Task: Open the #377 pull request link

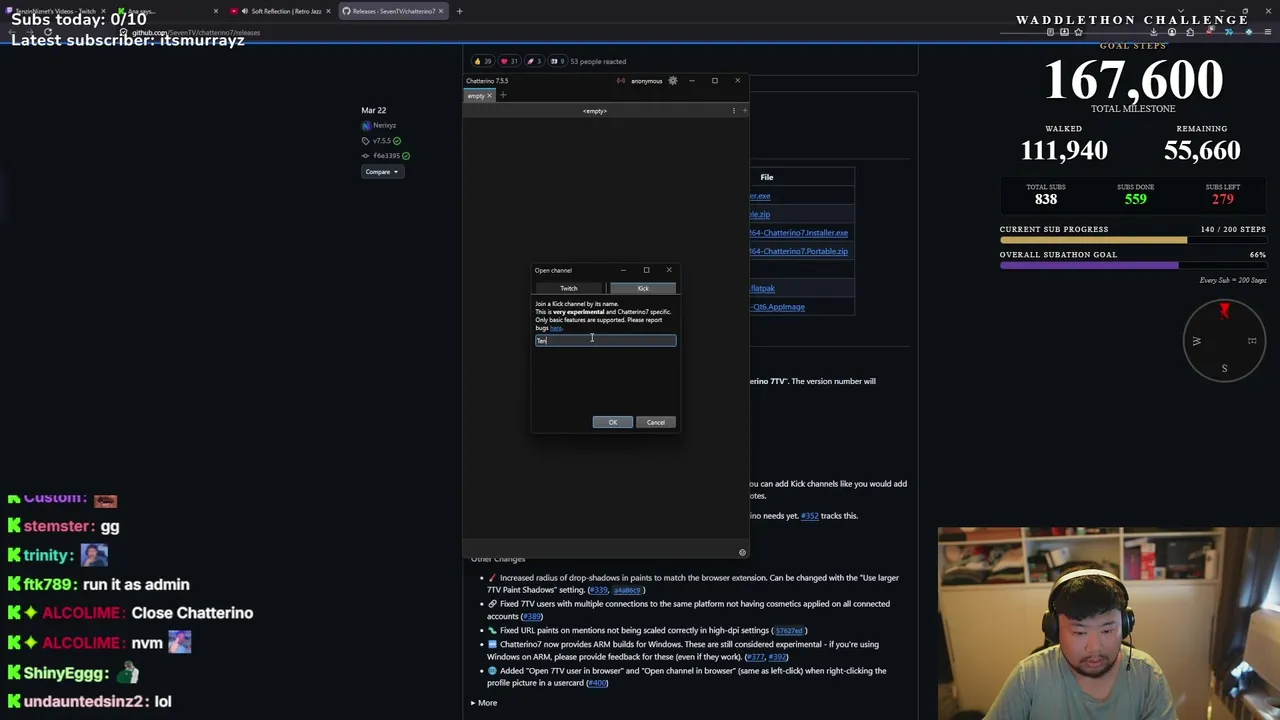Action: point(755,657)
